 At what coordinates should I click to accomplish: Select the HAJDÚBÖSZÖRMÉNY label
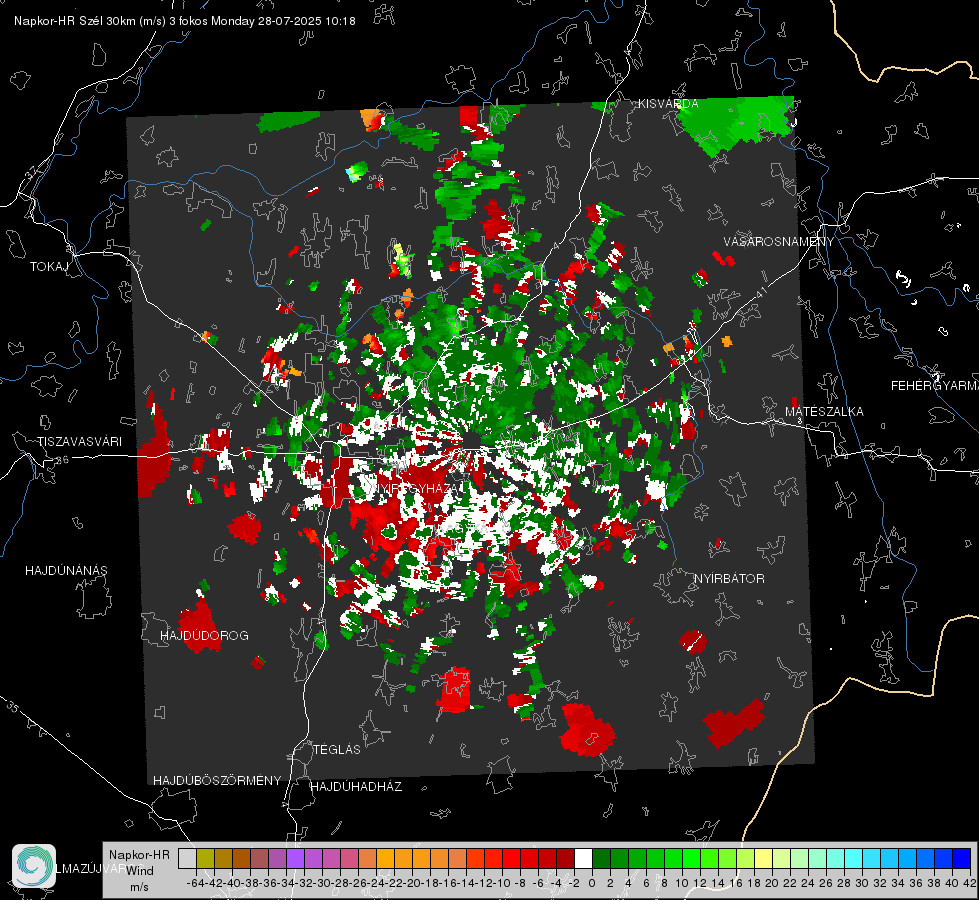click(217, 780)
